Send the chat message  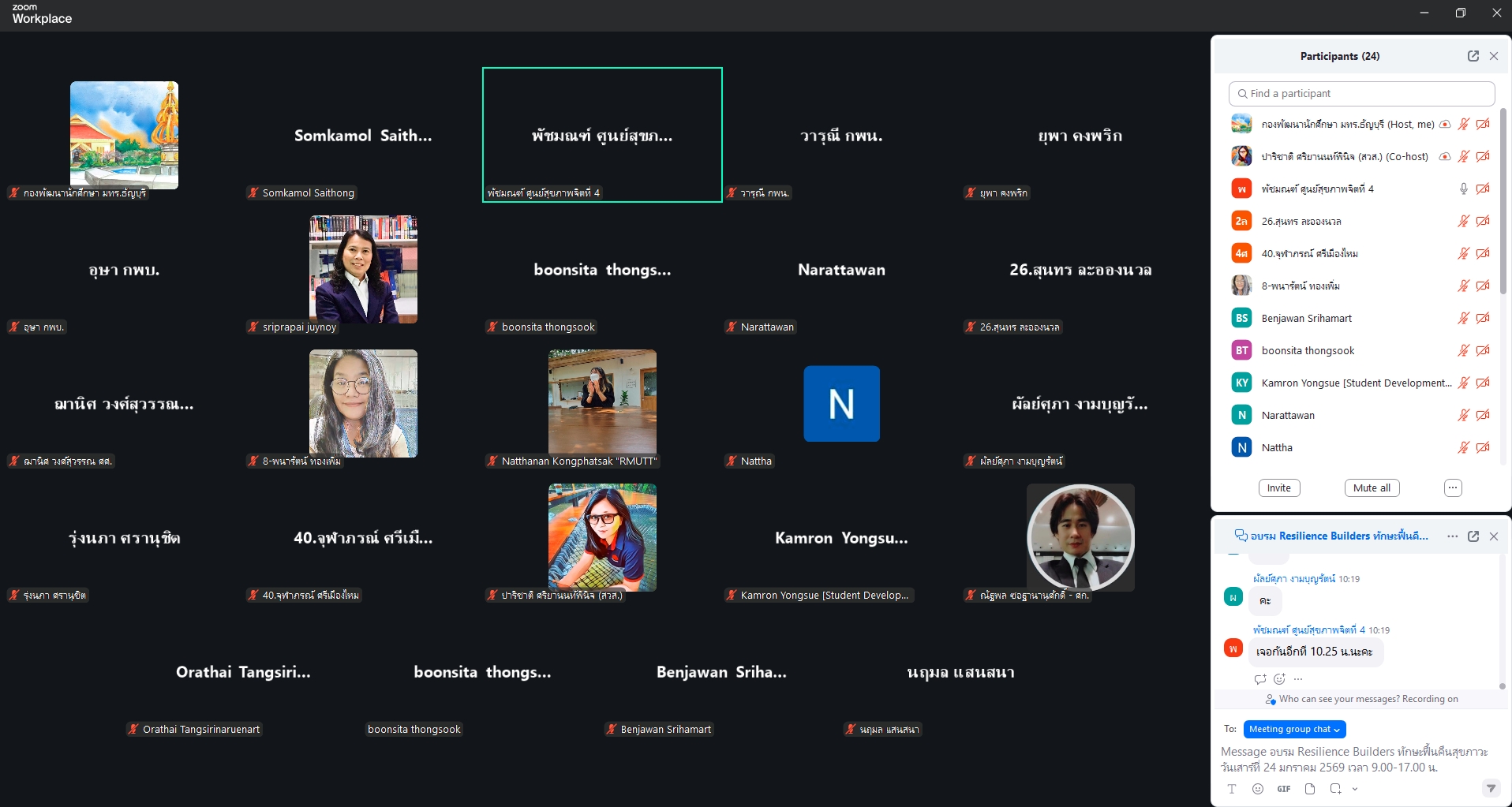click(1491, 788)
